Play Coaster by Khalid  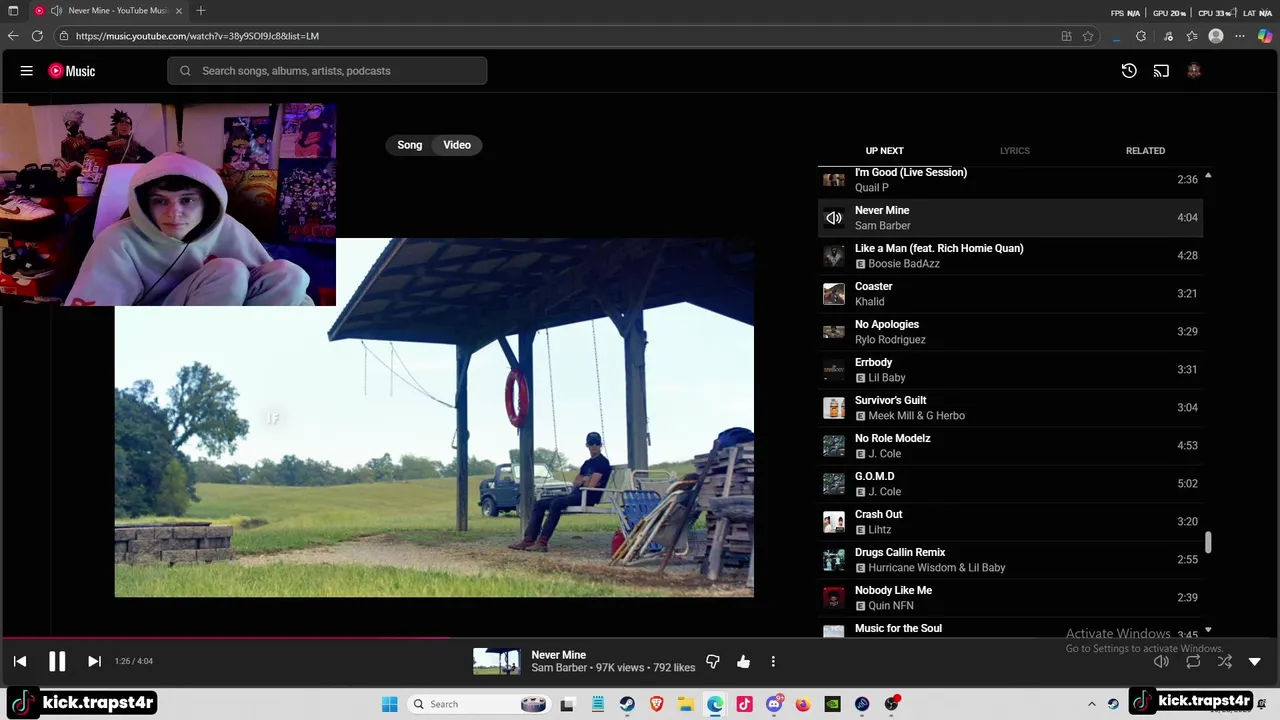1010,294
